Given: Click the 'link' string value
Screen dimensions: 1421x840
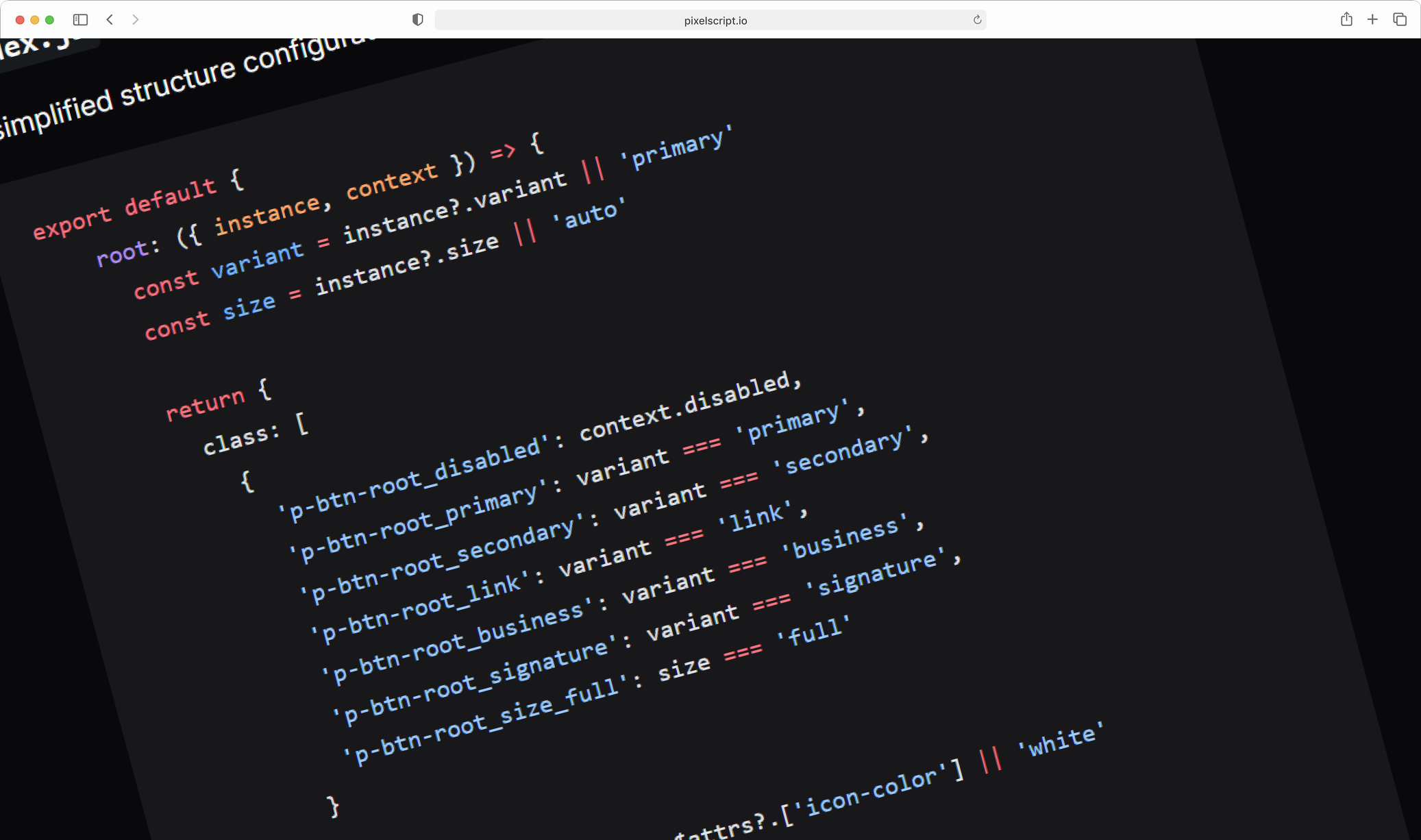Looking at the screenshot, I should 755,517.
